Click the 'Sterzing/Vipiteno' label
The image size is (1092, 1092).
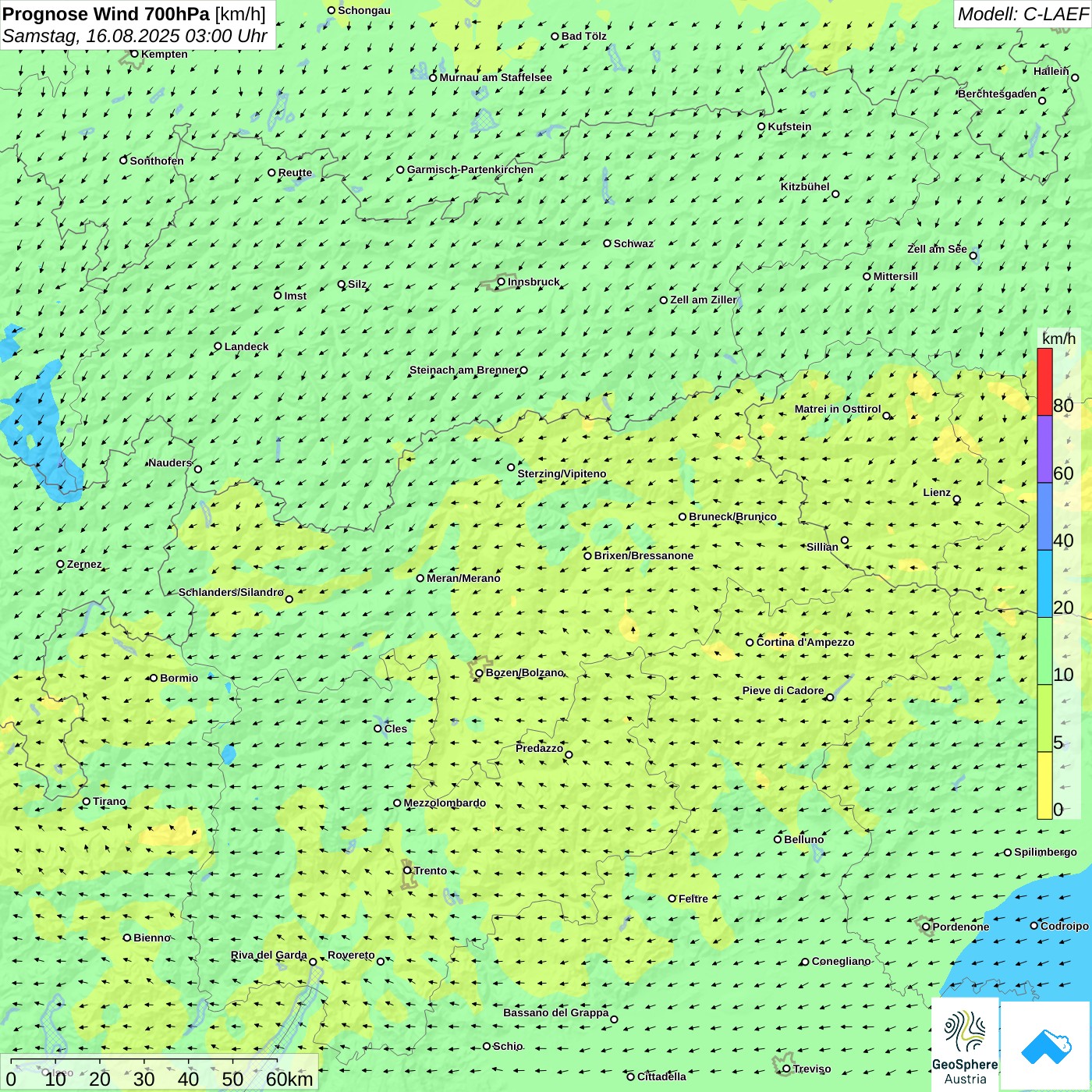point(562,473)
